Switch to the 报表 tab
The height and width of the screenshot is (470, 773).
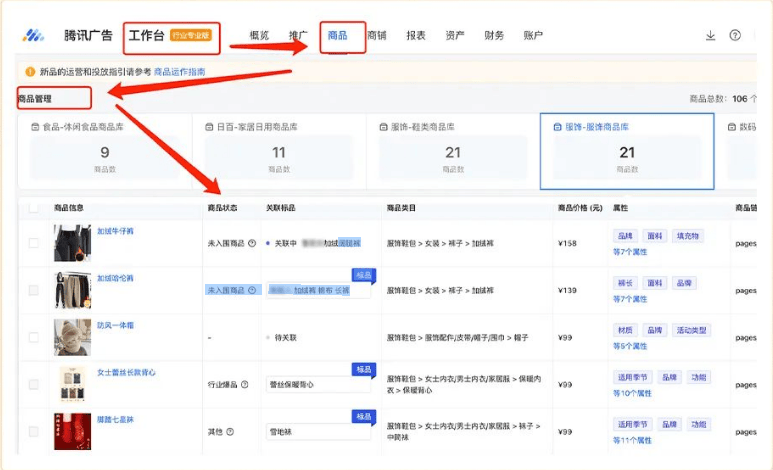(416, 36)
